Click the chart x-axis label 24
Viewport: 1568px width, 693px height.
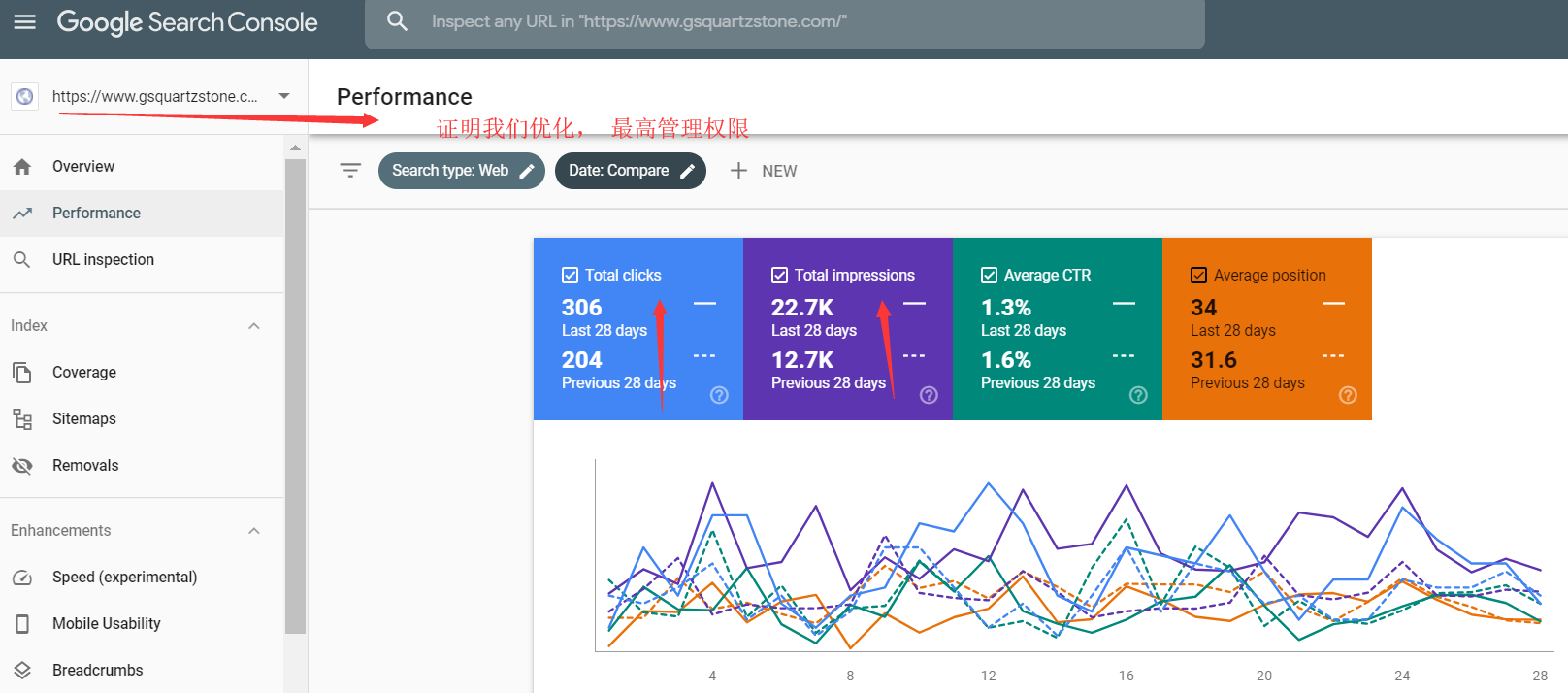(1402, 676)
